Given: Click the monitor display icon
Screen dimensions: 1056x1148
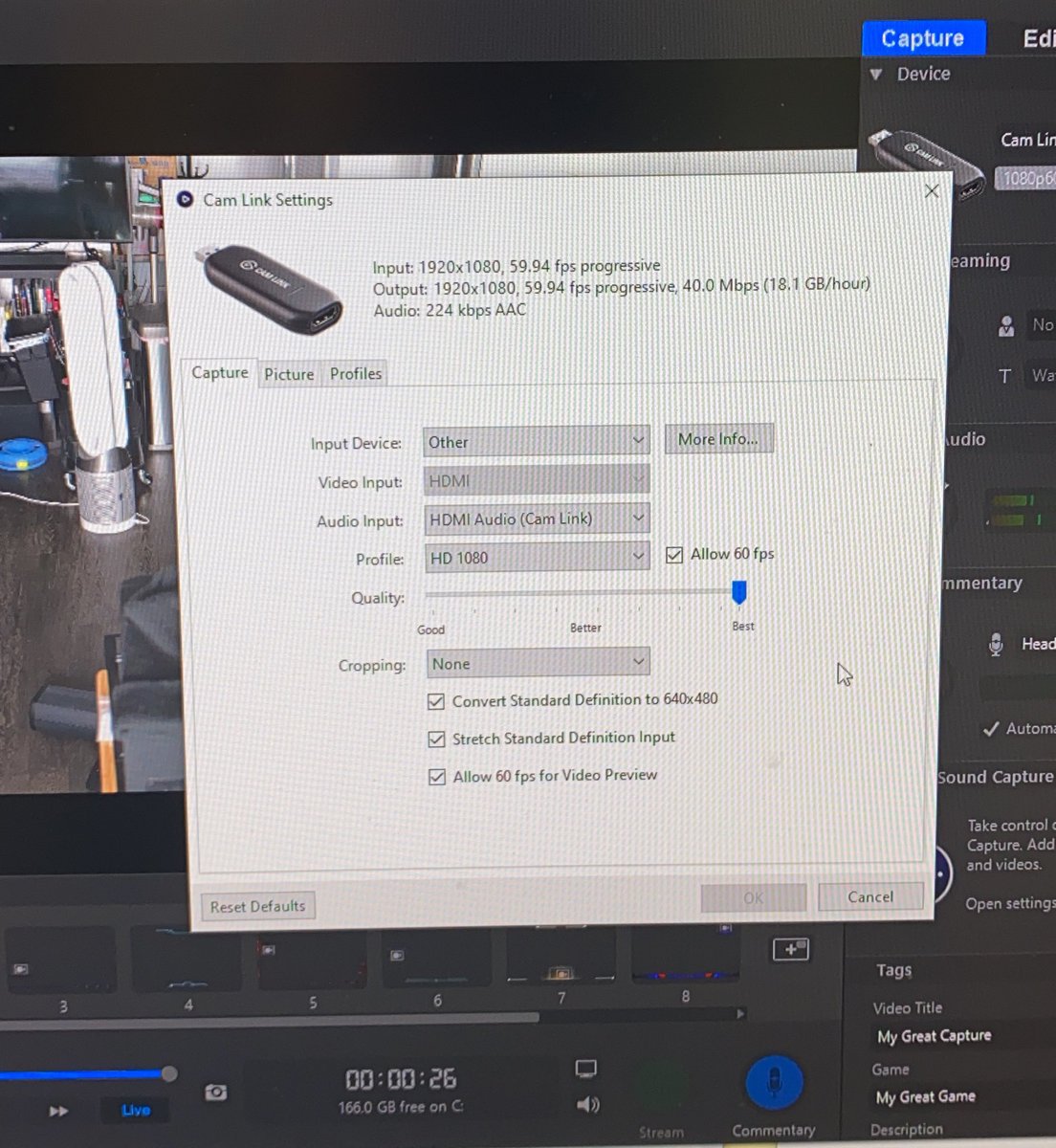Looking at the screenshot, I should pos(586,1069).
